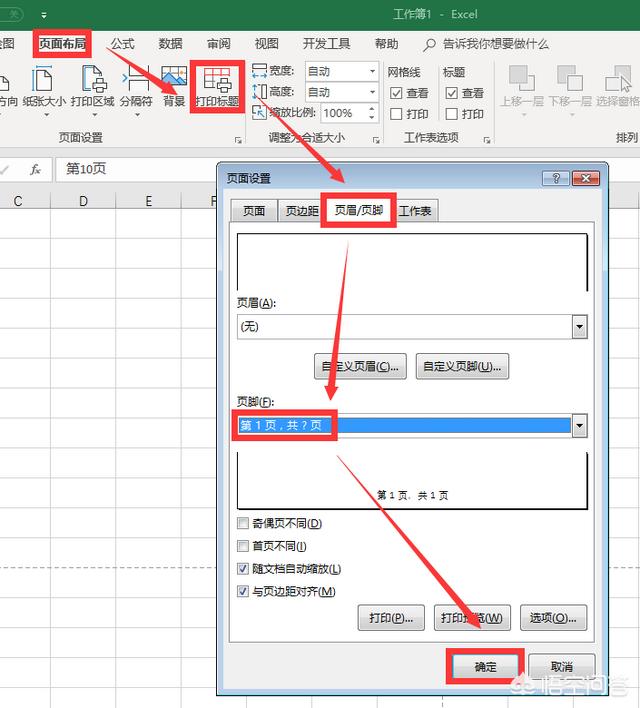
Task: Toggle Headings Print (标题 打印) checkbox
Action: (x=452, y=114)
